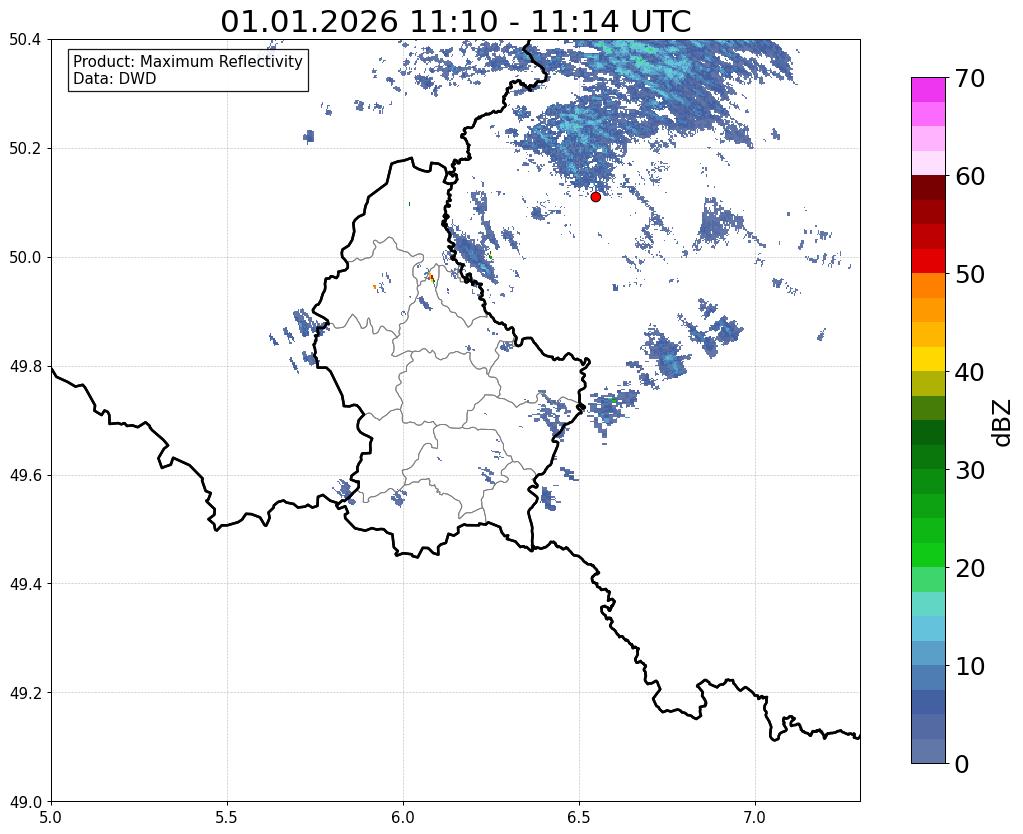This screenshot has height=834, width=1023.
Task: Click the dark red colorbar segment below 60
Action: [x=928, y=187]
